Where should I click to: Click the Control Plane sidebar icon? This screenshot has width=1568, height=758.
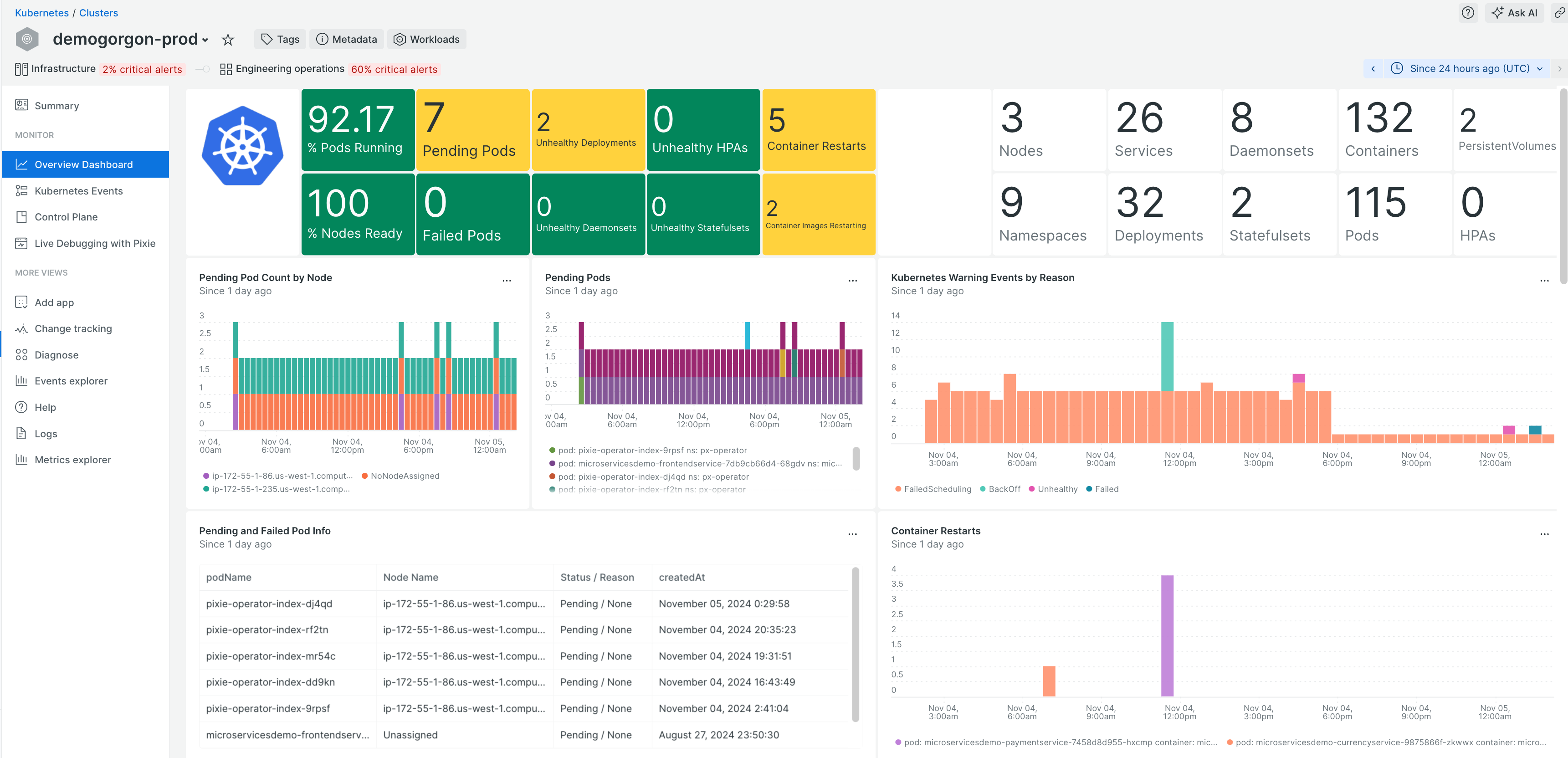coord(21,217)
